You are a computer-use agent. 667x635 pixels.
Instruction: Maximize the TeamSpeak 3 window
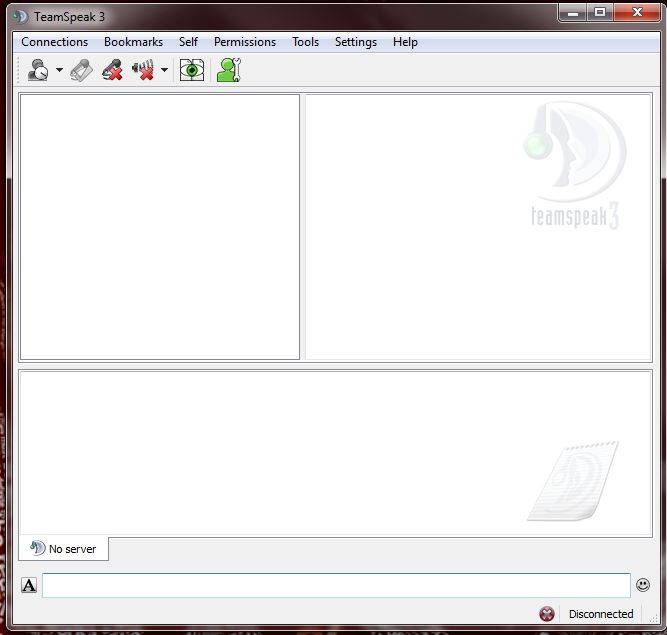(x=600, y=13)
